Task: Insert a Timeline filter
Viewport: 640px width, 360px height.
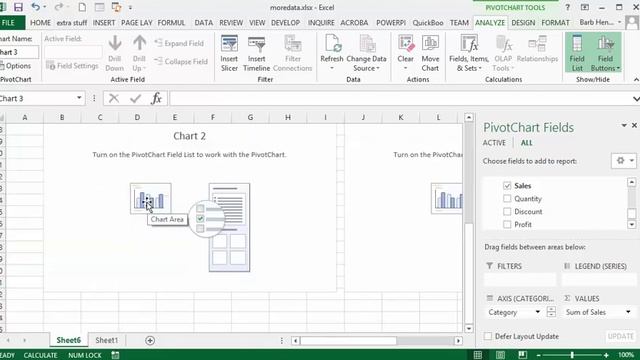Action: click(x=256, y=53)
